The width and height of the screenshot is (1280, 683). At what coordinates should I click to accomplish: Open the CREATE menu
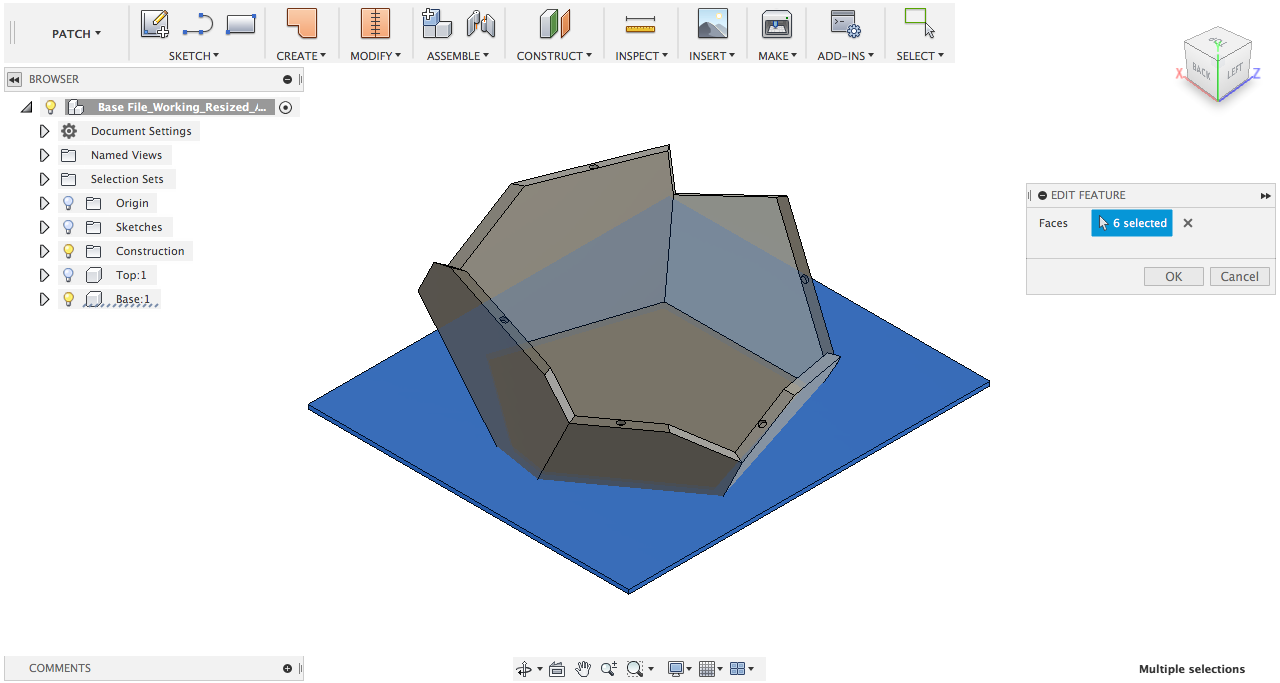click(x=301, y=56)
